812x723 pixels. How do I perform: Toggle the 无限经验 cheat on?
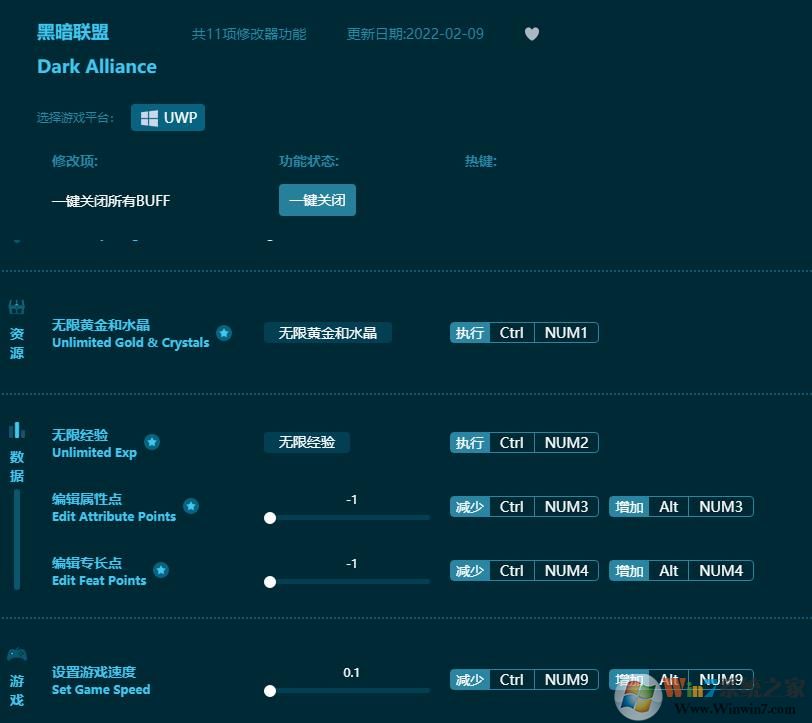pos(306,442)
